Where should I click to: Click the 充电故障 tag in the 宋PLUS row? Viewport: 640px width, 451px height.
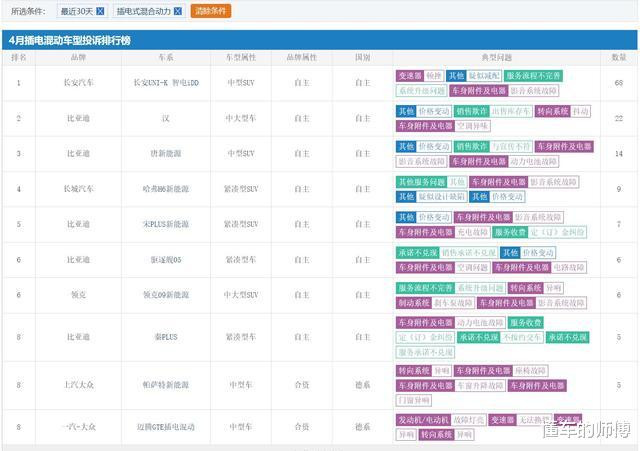click(472, 232)
